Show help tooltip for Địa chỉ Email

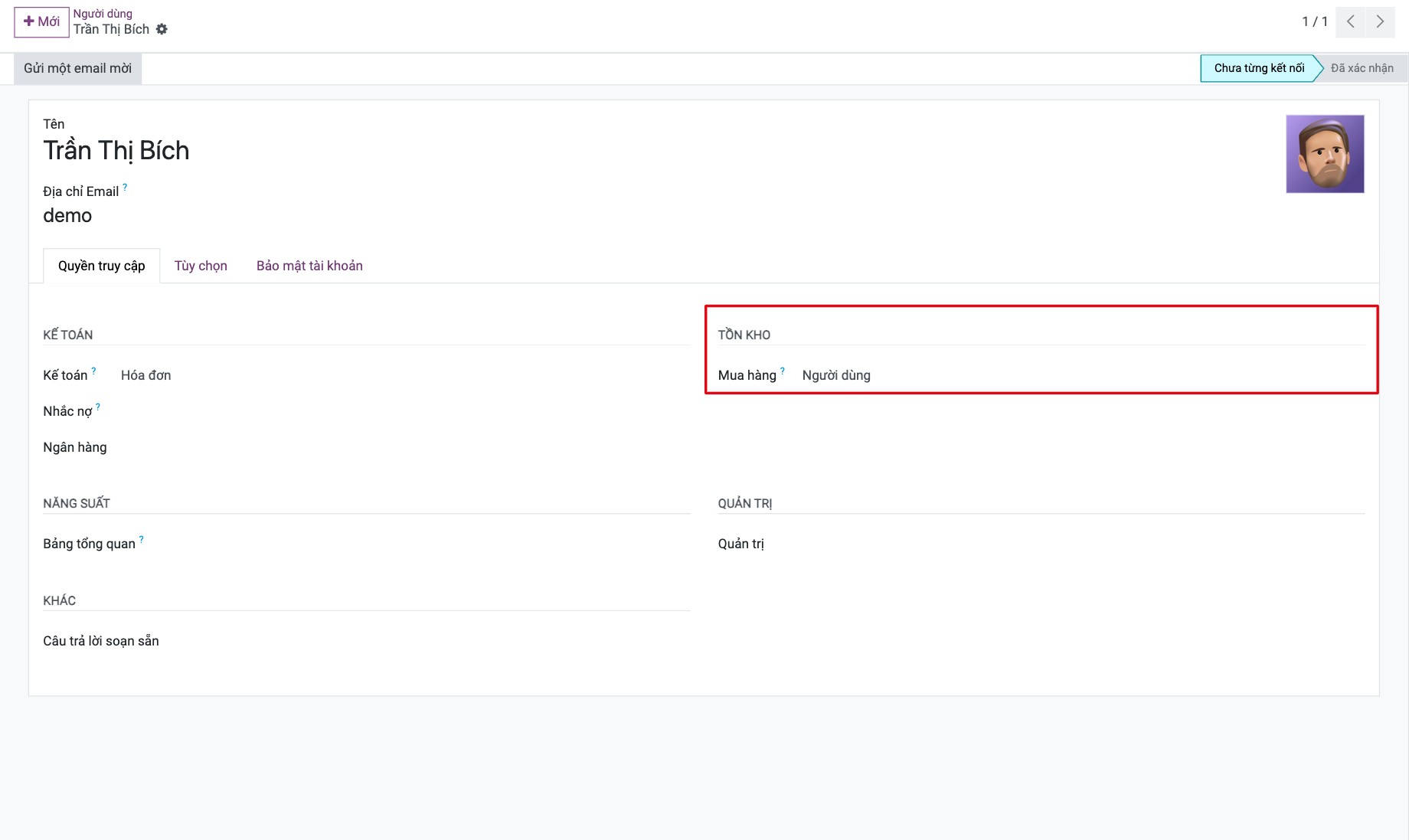tap(125, 187)
